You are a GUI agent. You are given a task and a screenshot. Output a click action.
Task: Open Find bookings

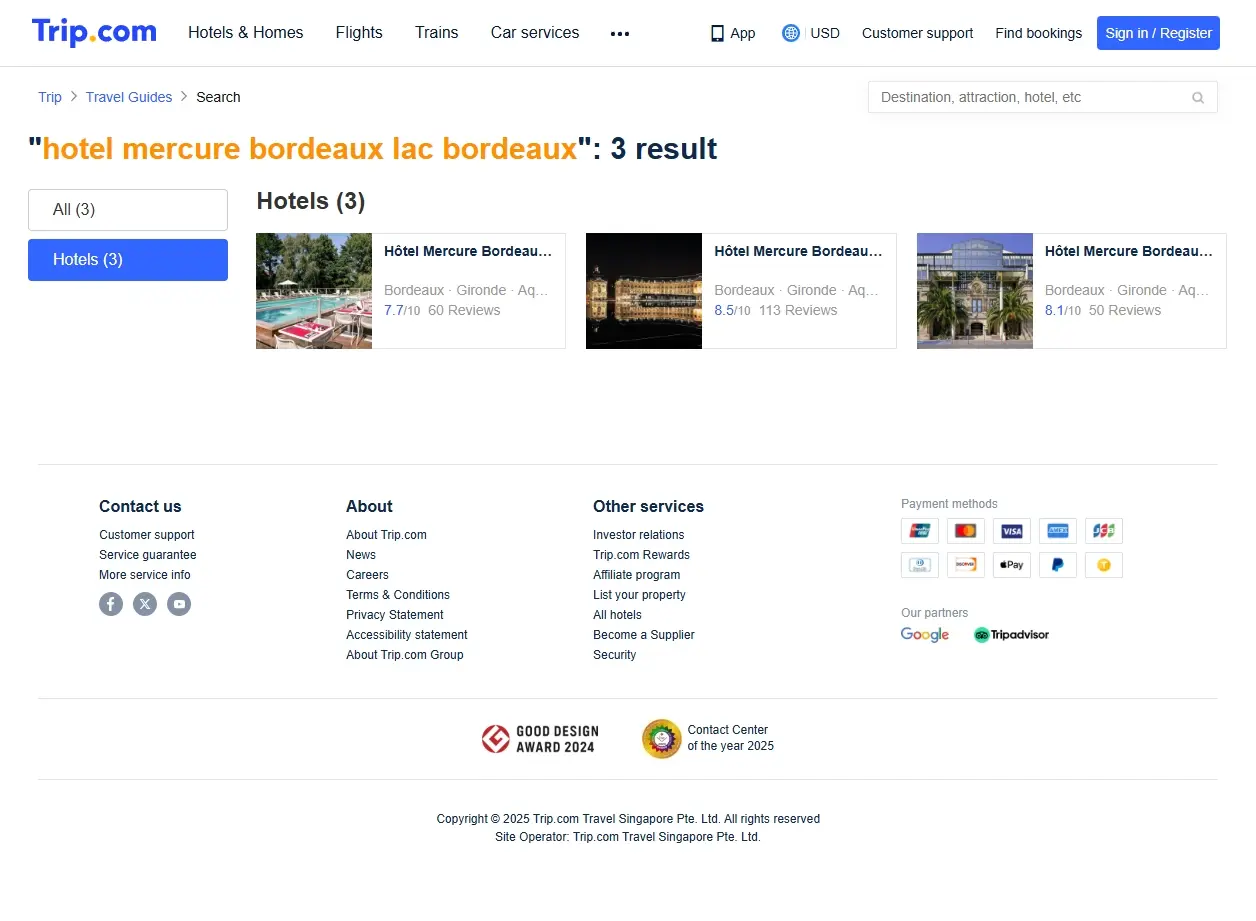coord(1038,33)
